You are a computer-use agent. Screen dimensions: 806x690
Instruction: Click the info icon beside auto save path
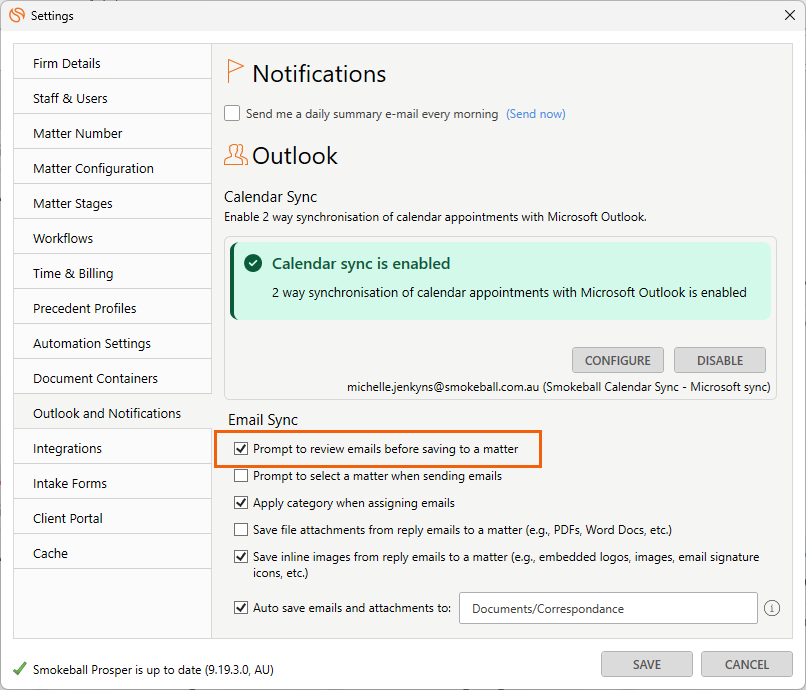[772, 608]
